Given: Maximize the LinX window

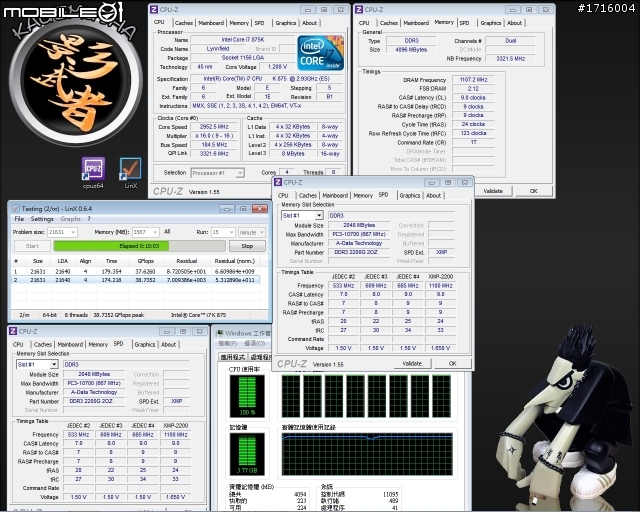Looking at the screenshot, I should click(x=243, y=209).
